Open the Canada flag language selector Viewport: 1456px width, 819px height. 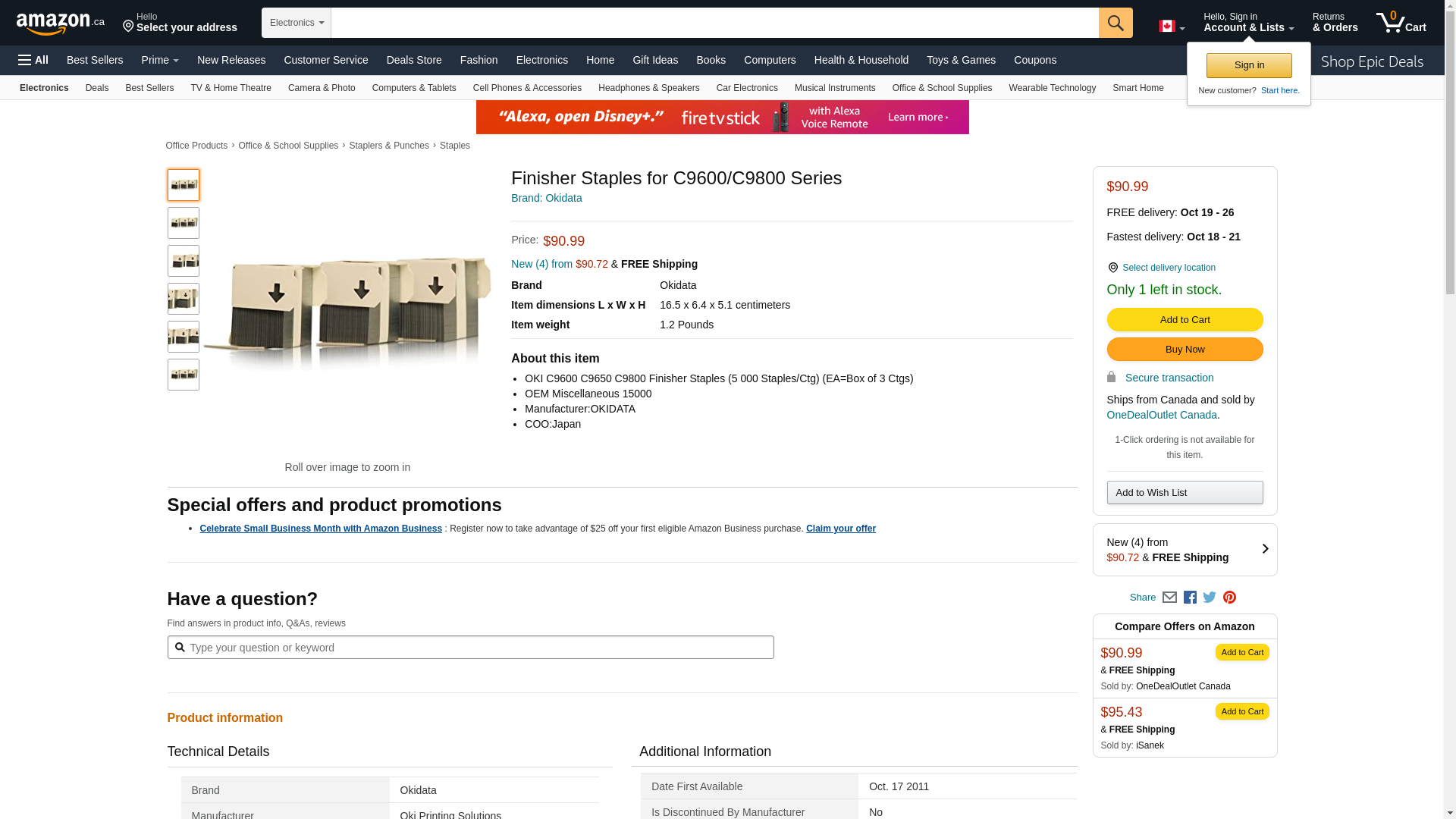pyautogui.click(x=1171, y=27)
